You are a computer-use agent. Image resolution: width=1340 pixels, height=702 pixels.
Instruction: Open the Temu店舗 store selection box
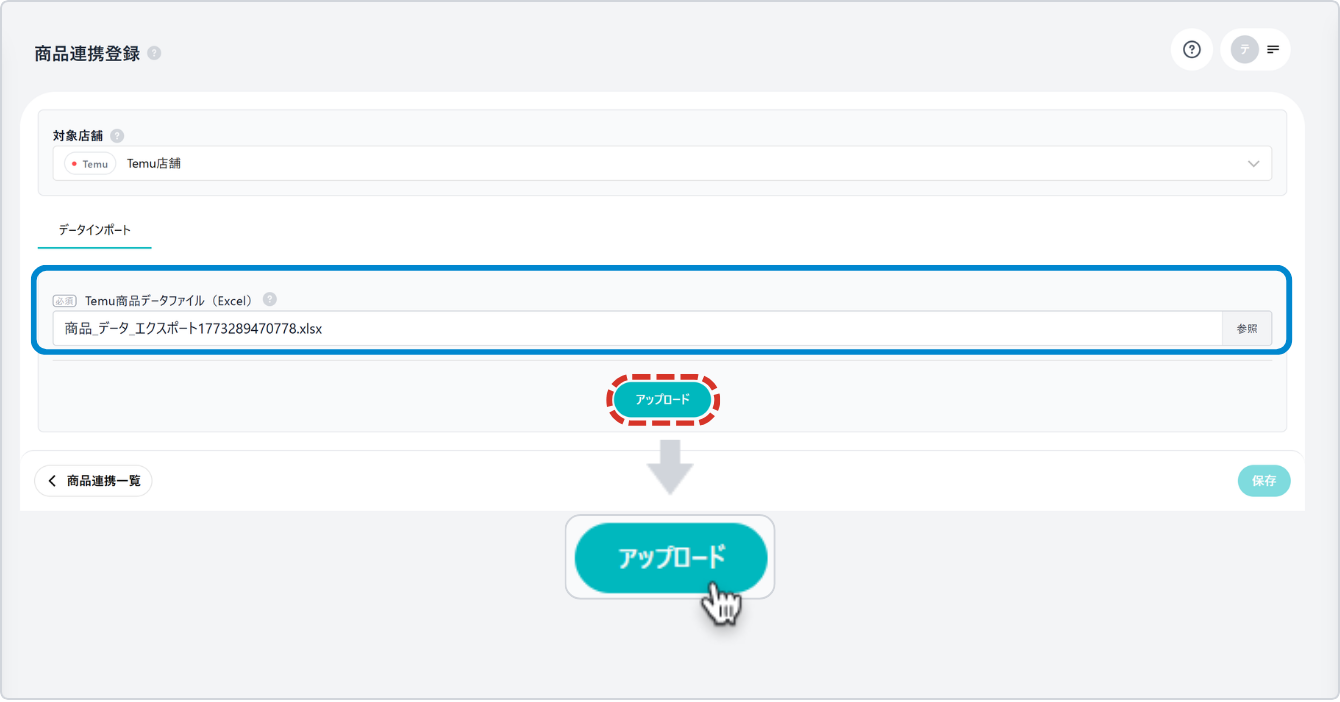click(660, 164)
